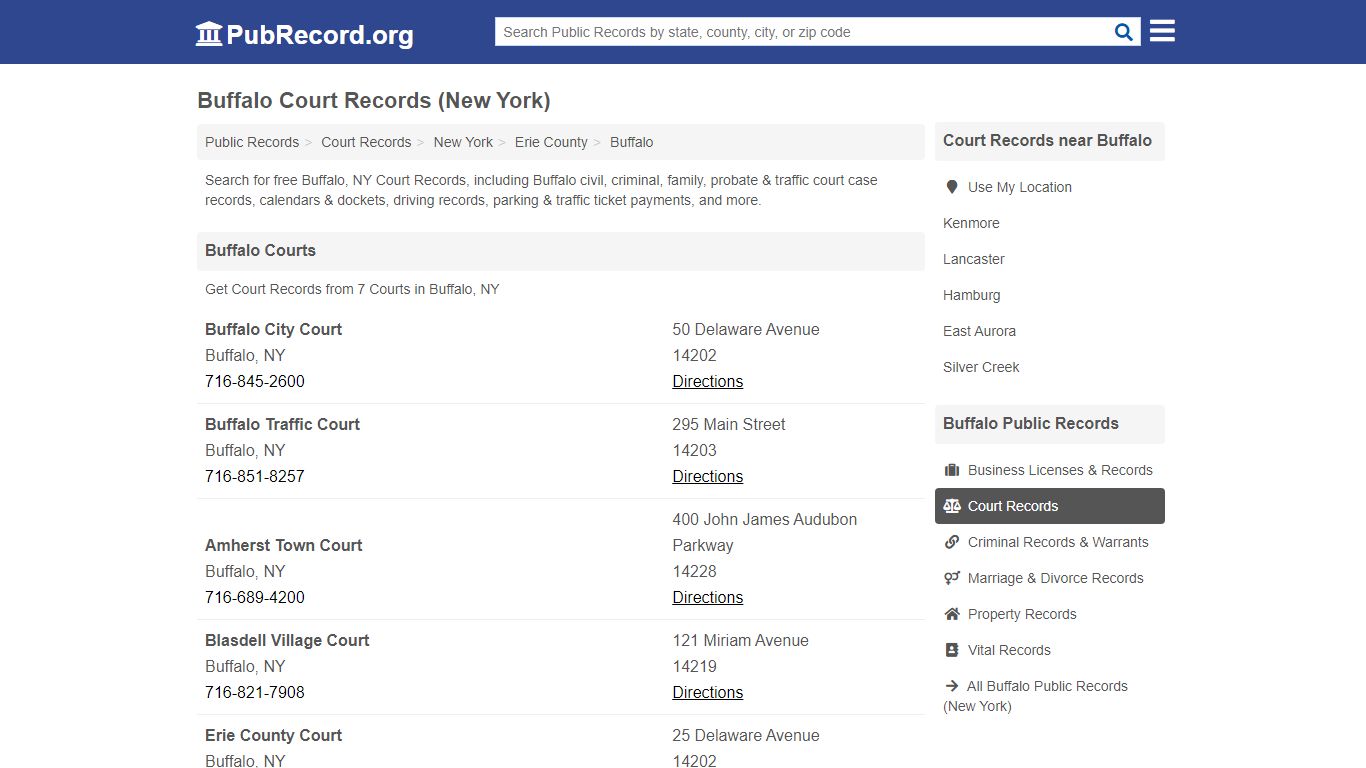1366x768 pixels.
Task: Open the Amherst Town Court listing
Action: 283,545
